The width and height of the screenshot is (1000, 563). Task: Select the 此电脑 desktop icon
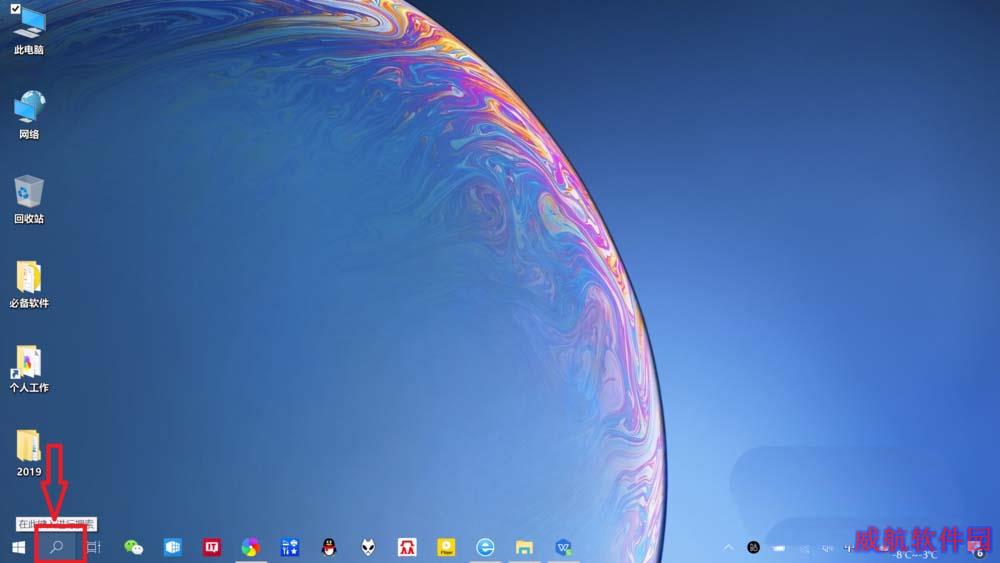[29, 31]
